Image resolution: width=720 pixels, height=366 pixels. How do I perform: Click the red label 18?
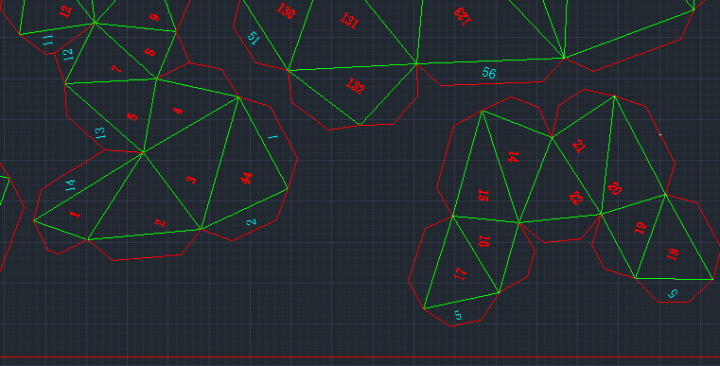point(673,254)
